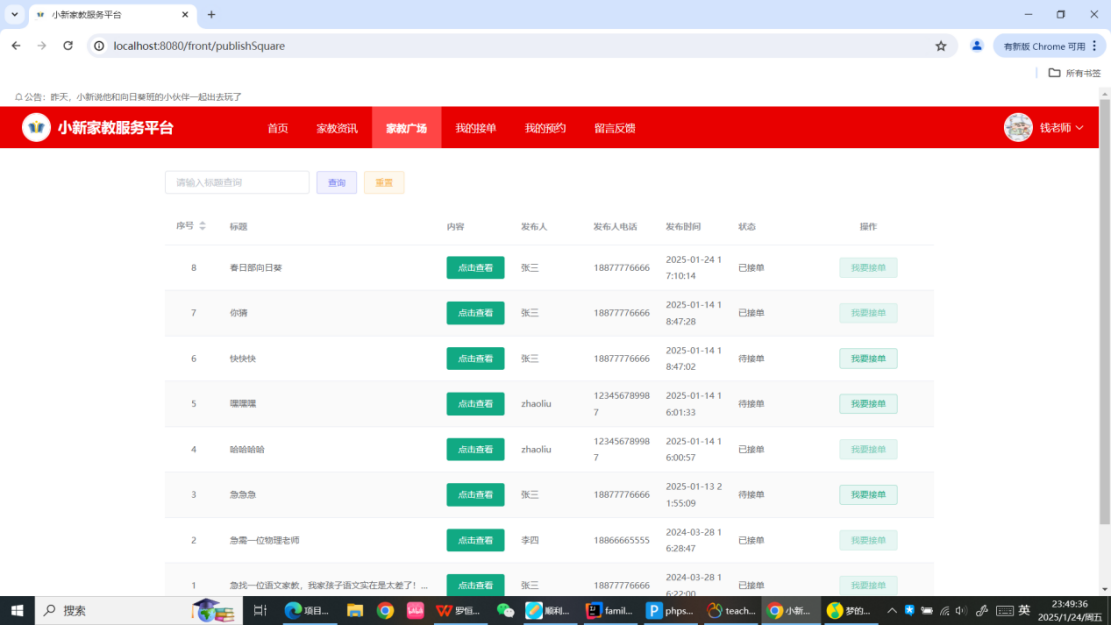Open WeChat from the taskbar
This screenshot has width=1111, height=625.
(x=505, y=610)
